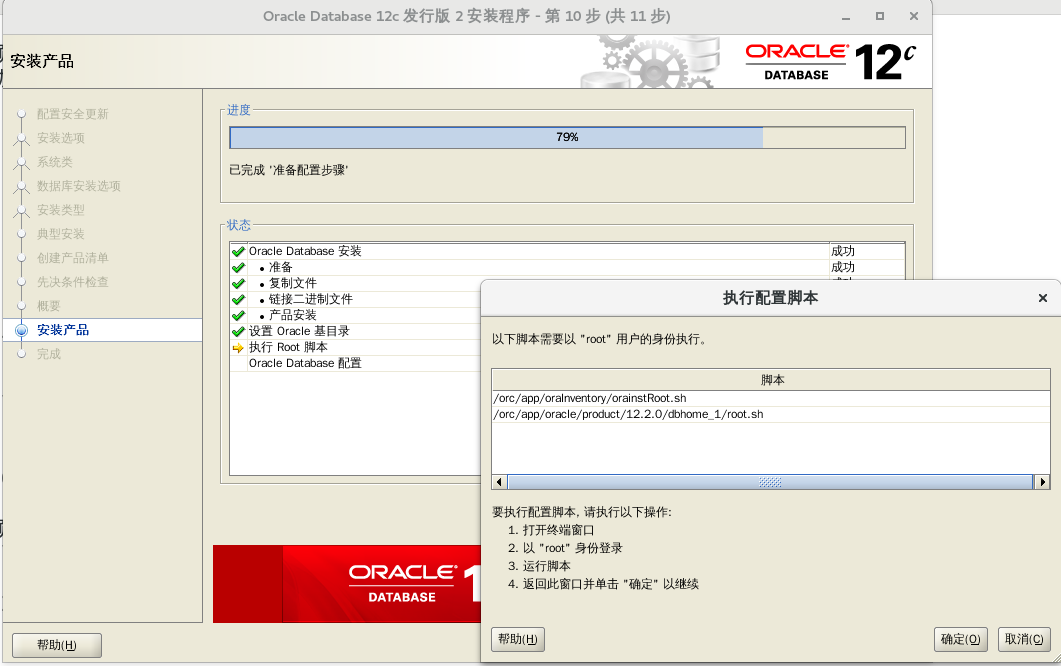Select the orainstRoot.sh script row
1061x666 pixels.
point(771,398)
